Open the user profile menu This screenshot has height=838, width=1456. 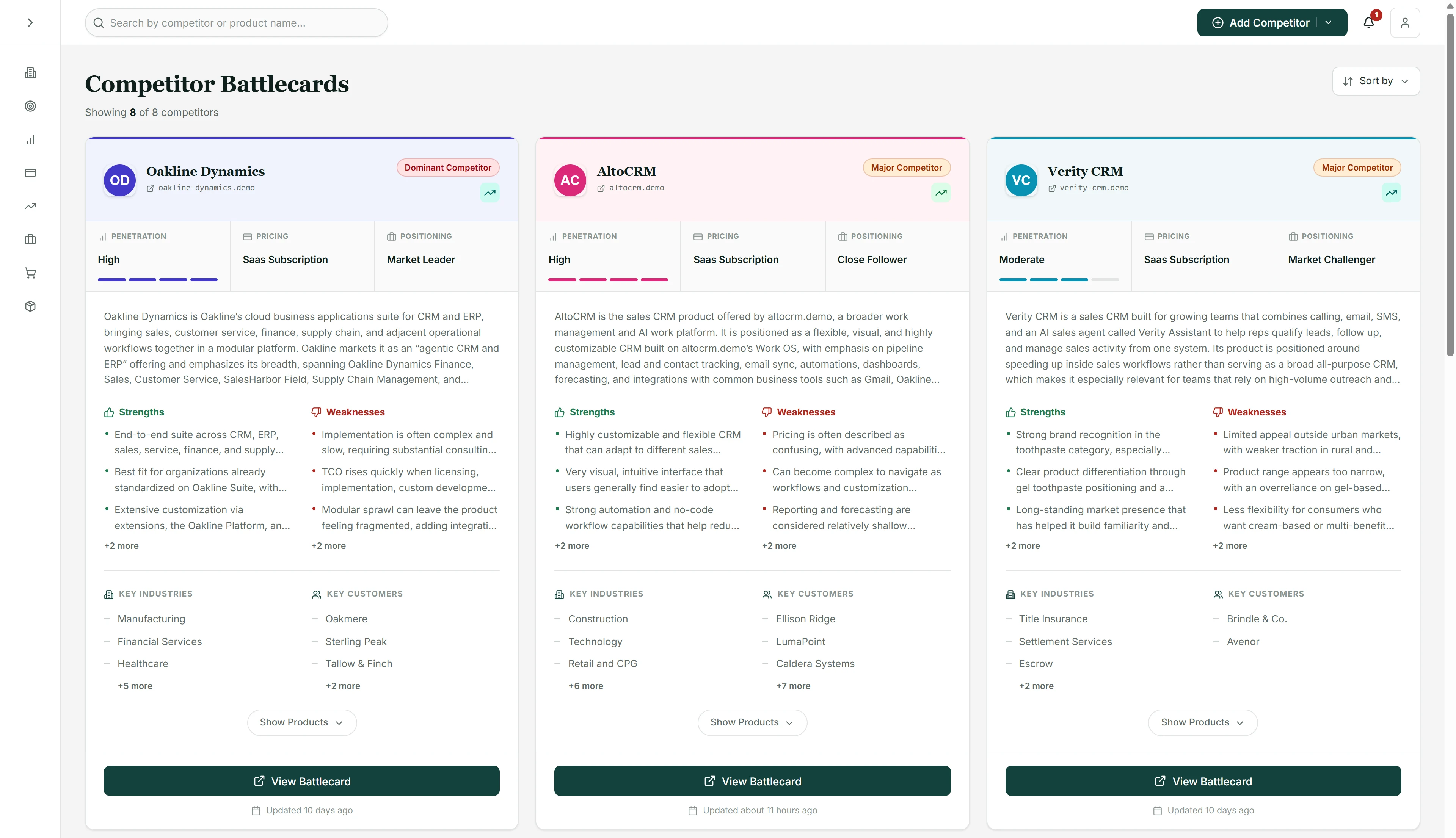point(1405,22)
